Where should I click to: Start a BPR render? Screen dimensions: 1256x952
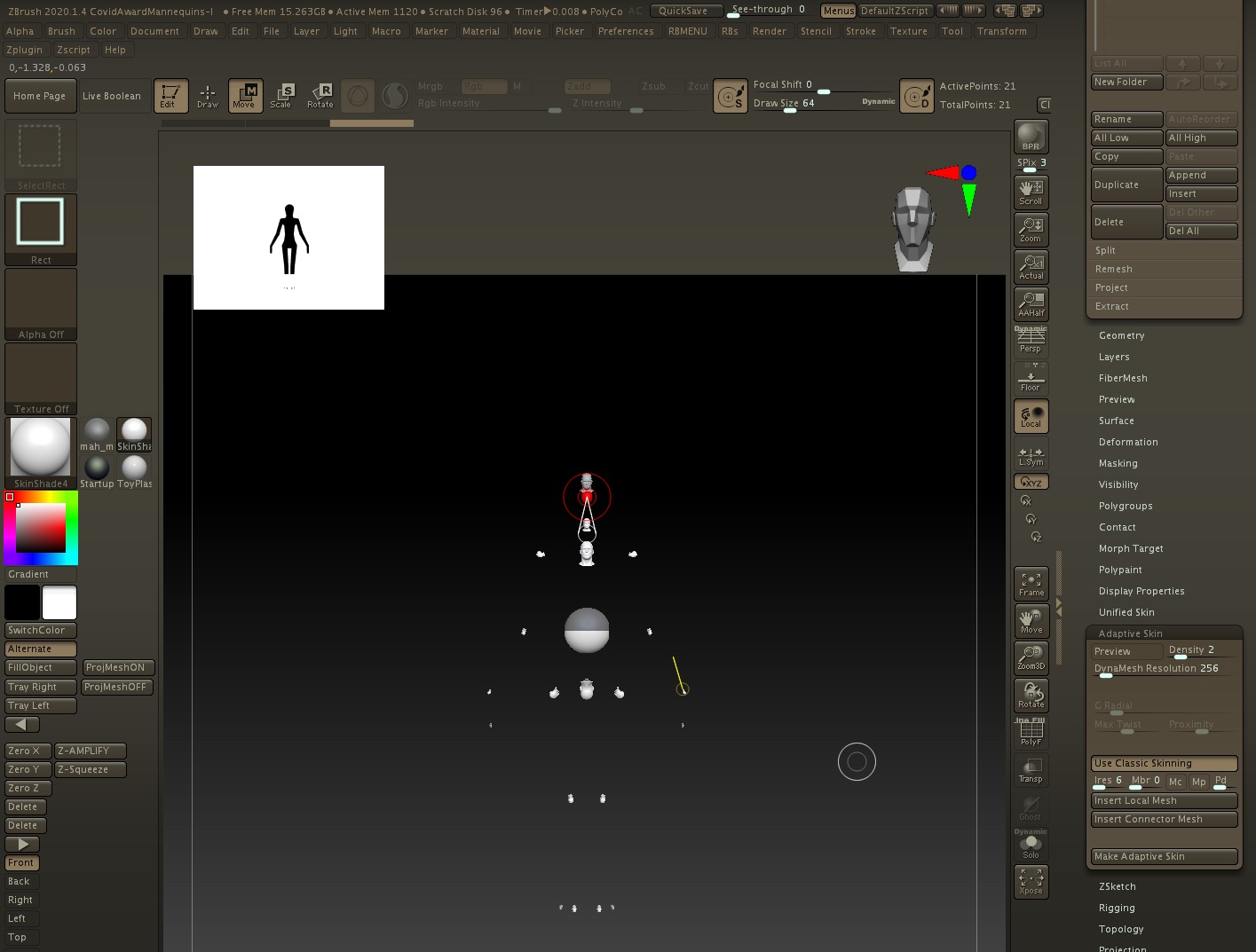pyautogui.click(x=1031, y=138)
